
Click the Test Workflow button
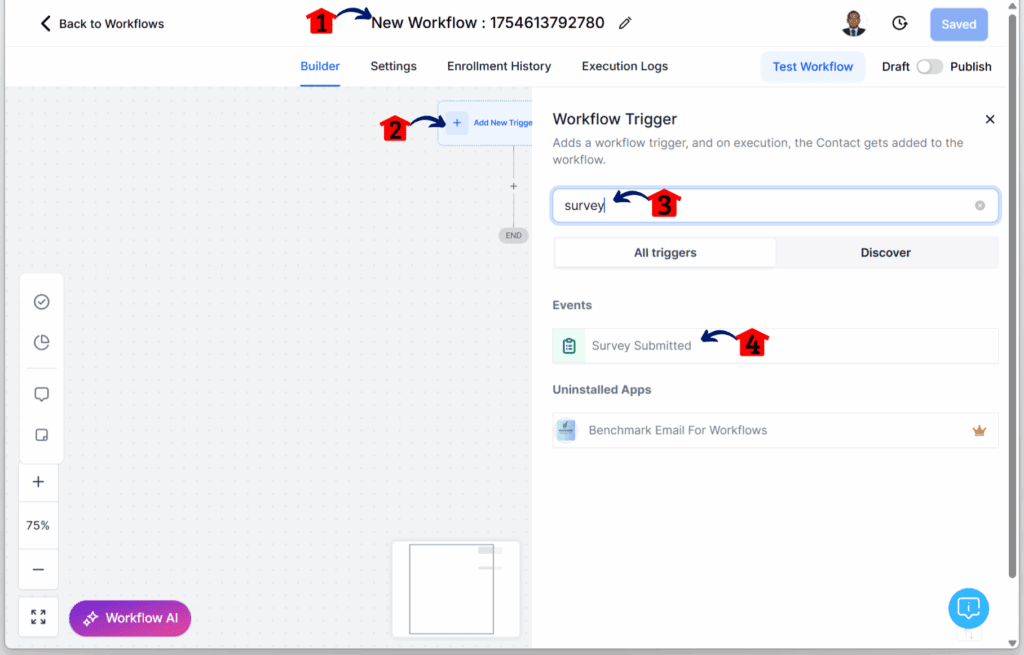(x=812, y=67)
